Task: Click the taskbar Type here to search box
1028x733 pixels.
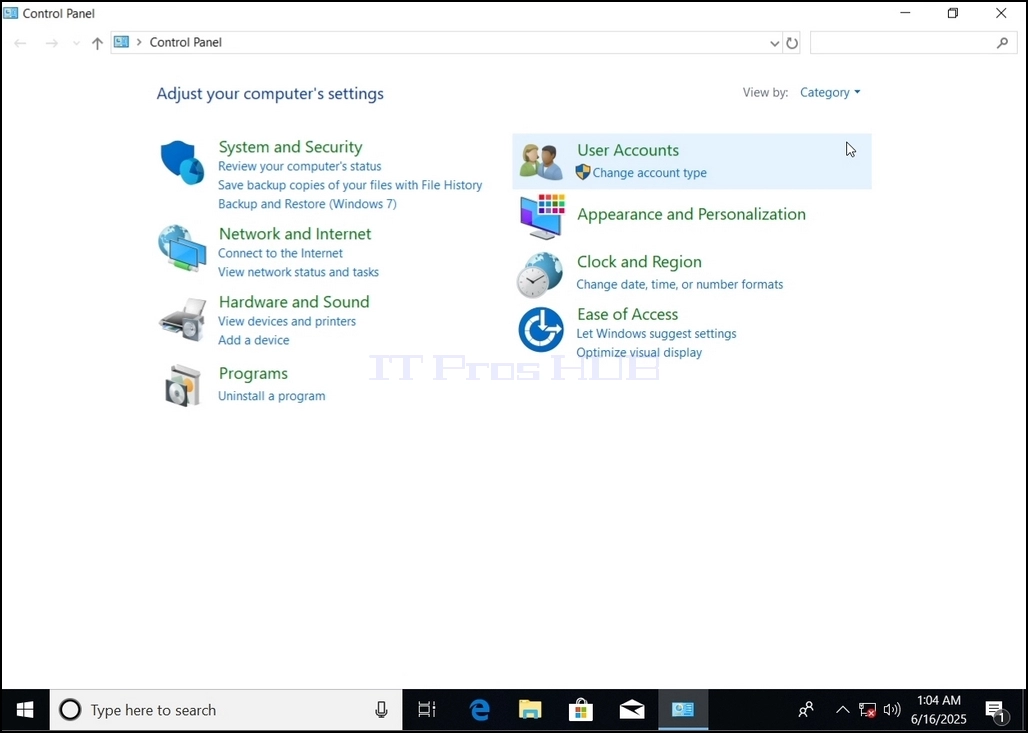Action: pos(226,709)
